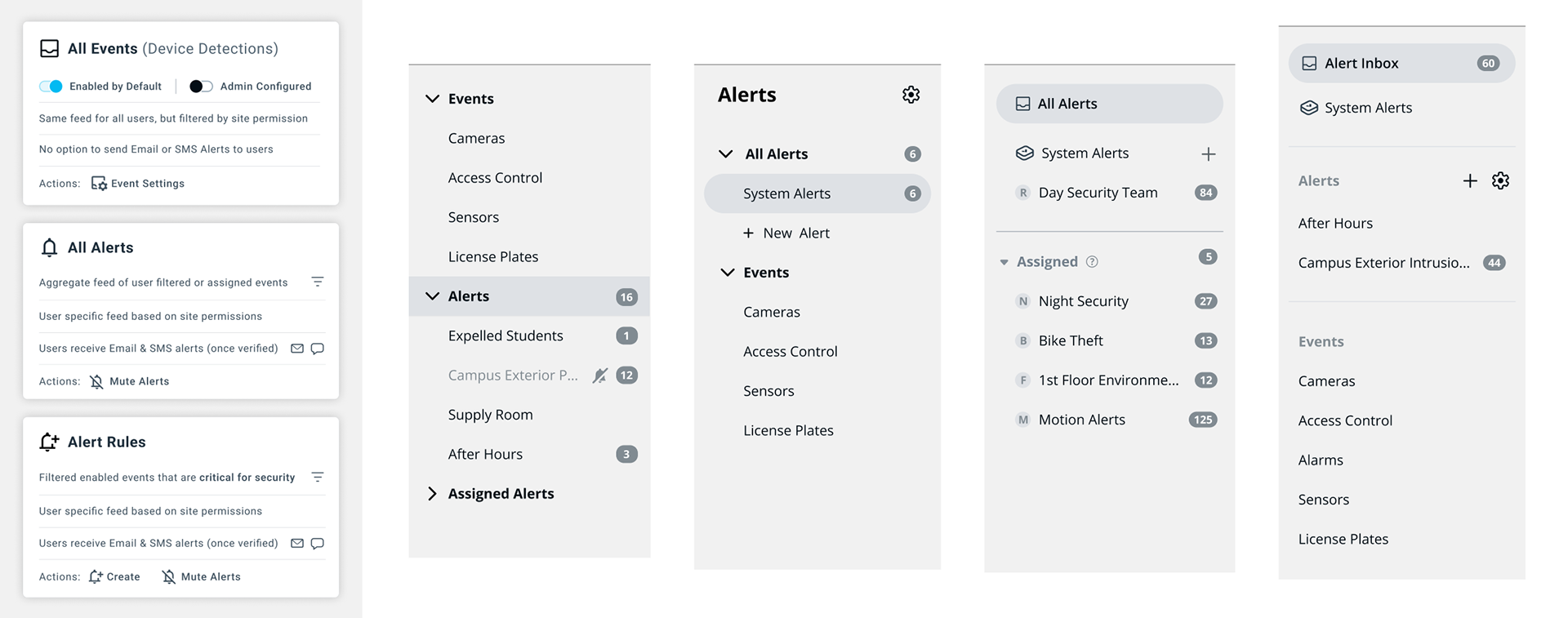The width and height of the screenshot is (1568, 618).
Task: Click the Assigned help question mark icon
Action: 1092,261
